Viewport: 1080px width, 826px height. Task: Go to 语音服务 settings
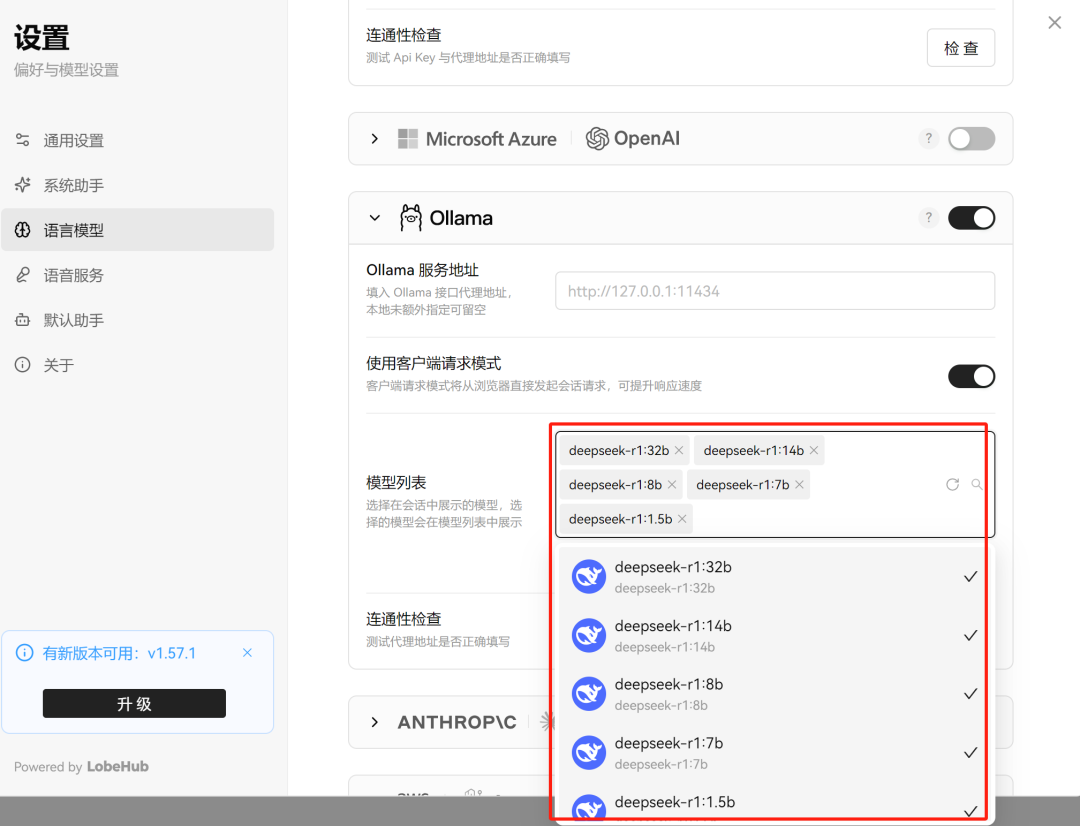click(x=138, y=276)
